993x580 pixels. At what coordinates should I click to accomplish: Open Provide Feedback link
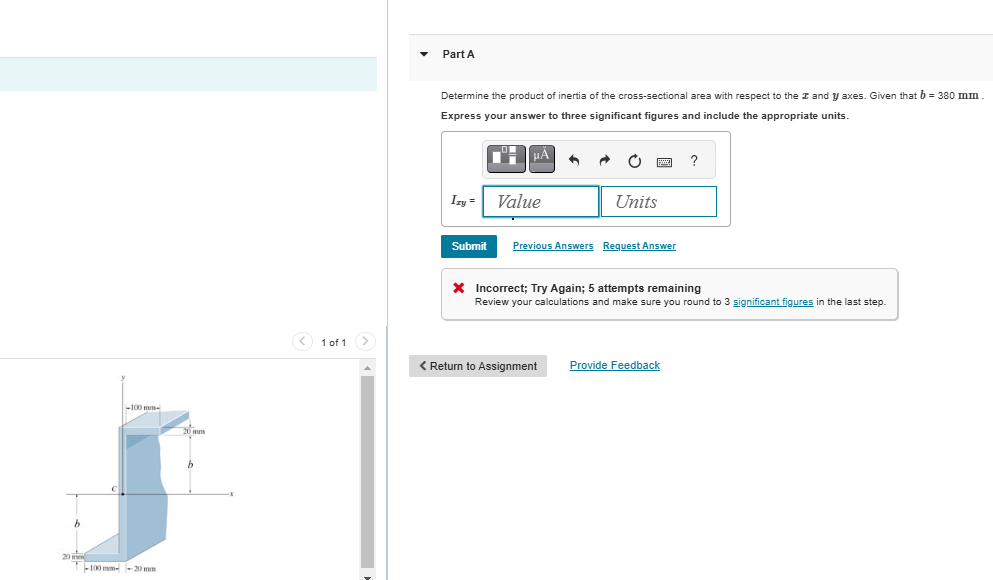pyautogui.click(x=614, y=365)
